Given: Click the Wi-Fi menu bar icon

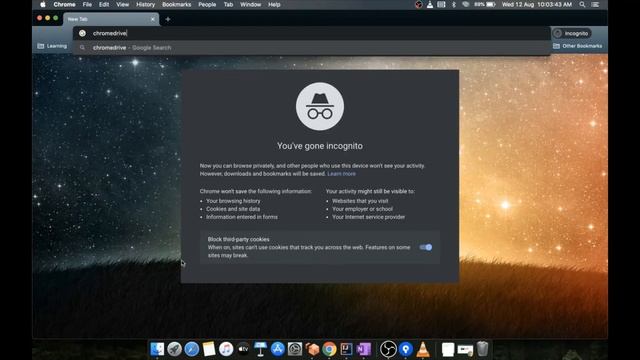Looking at the screenshot, I should coord(466,4).
